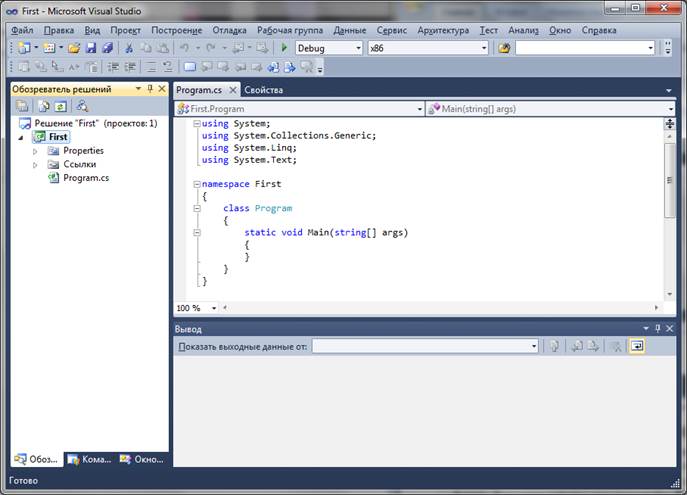Viewport: 687px width, 495px height.
Task: Collapse the First project node
Action: pos(21,138)
